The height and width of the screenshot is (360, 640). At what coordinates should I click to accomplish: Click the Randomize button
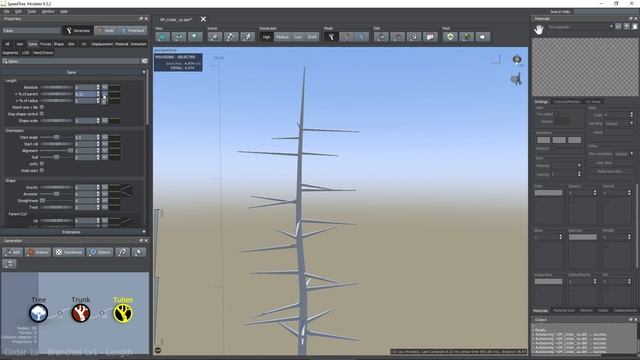(x=69, y=252)
